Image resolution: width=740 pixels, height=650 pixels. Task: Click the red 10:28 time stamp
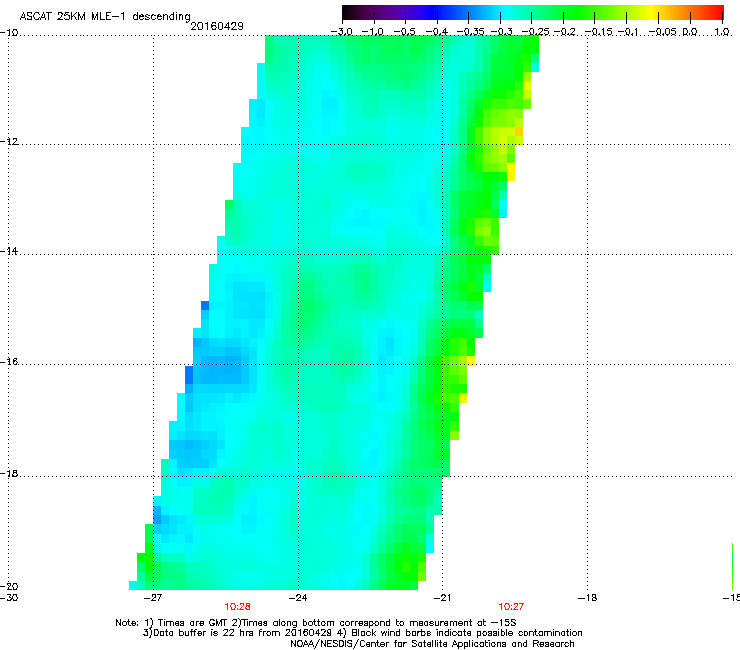point(237,607)
